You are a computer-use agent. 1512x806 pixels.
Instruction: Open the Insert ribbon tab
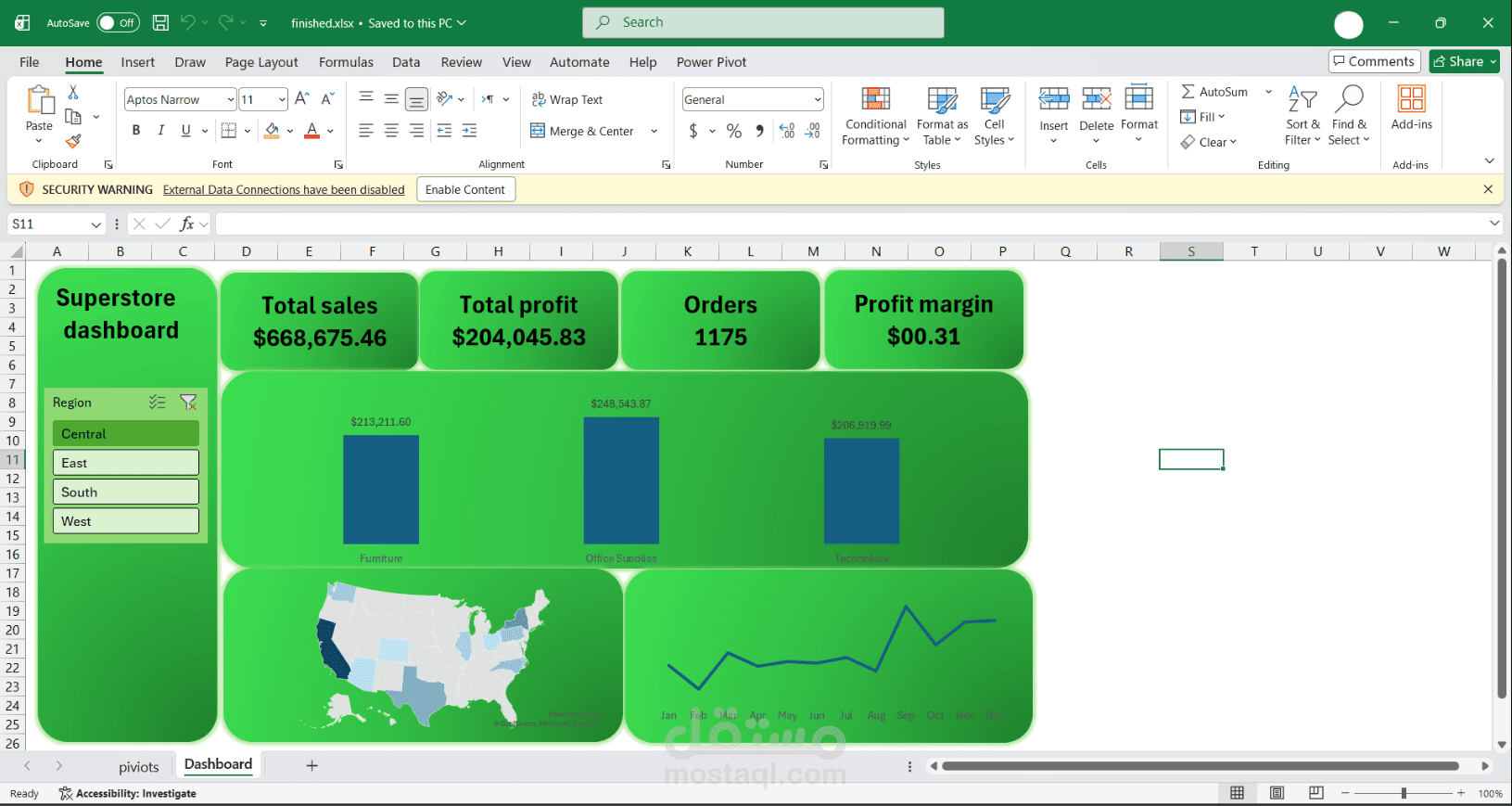pos(137,62)
